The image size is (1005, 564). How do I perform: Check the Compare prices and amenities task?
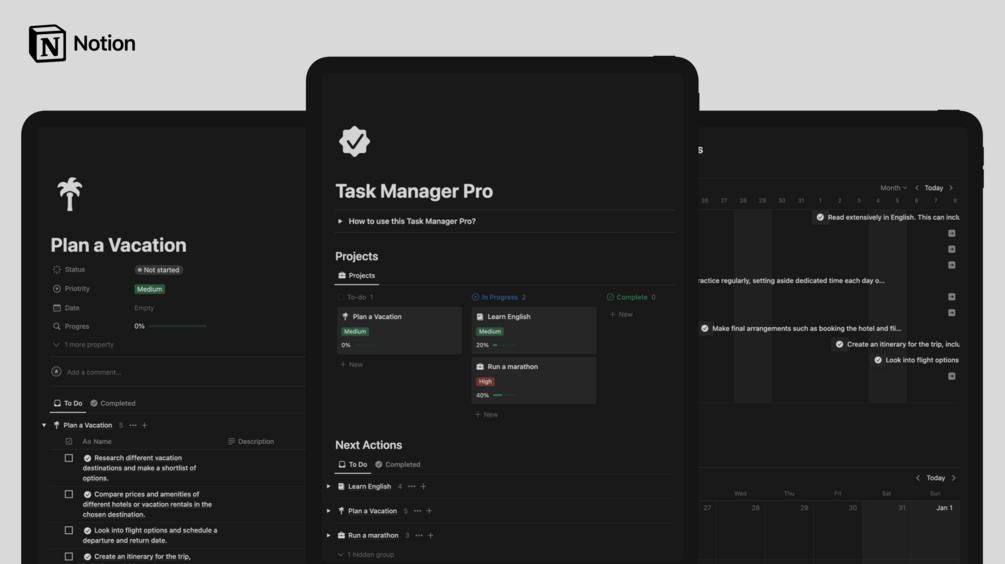click(x=69, y=494)
